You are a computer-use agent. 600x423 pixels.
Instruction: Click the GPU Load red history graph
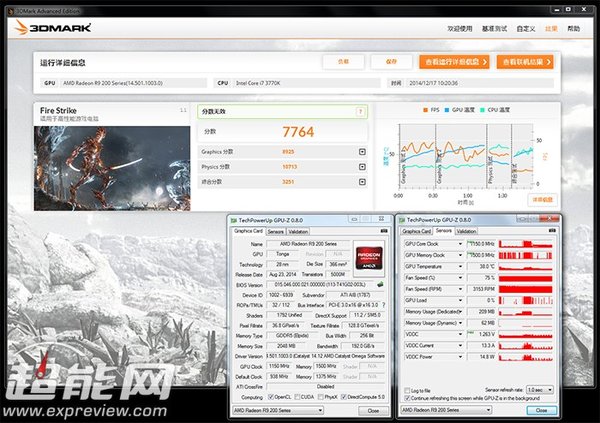525,301
